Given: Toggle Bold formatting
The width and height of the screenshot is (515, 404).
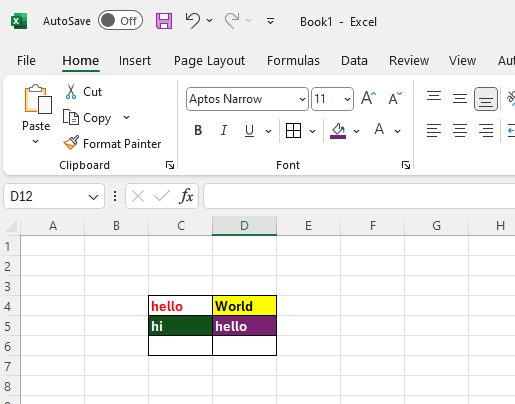Looking at the screenshot, I should click(198, 130).
